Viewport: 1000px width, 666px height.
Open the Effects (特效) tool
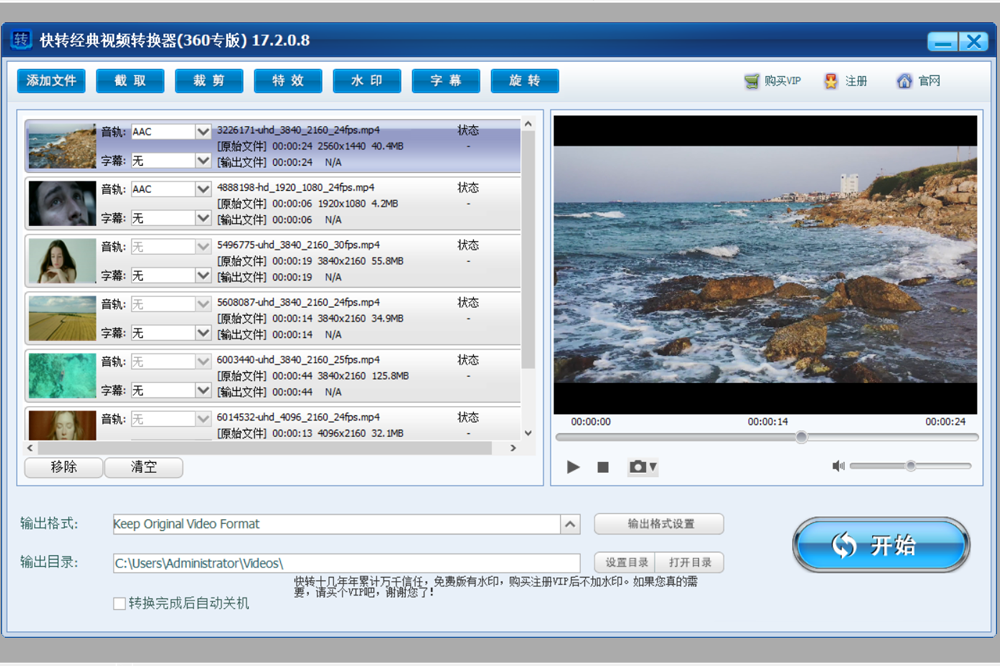point(288,81)
